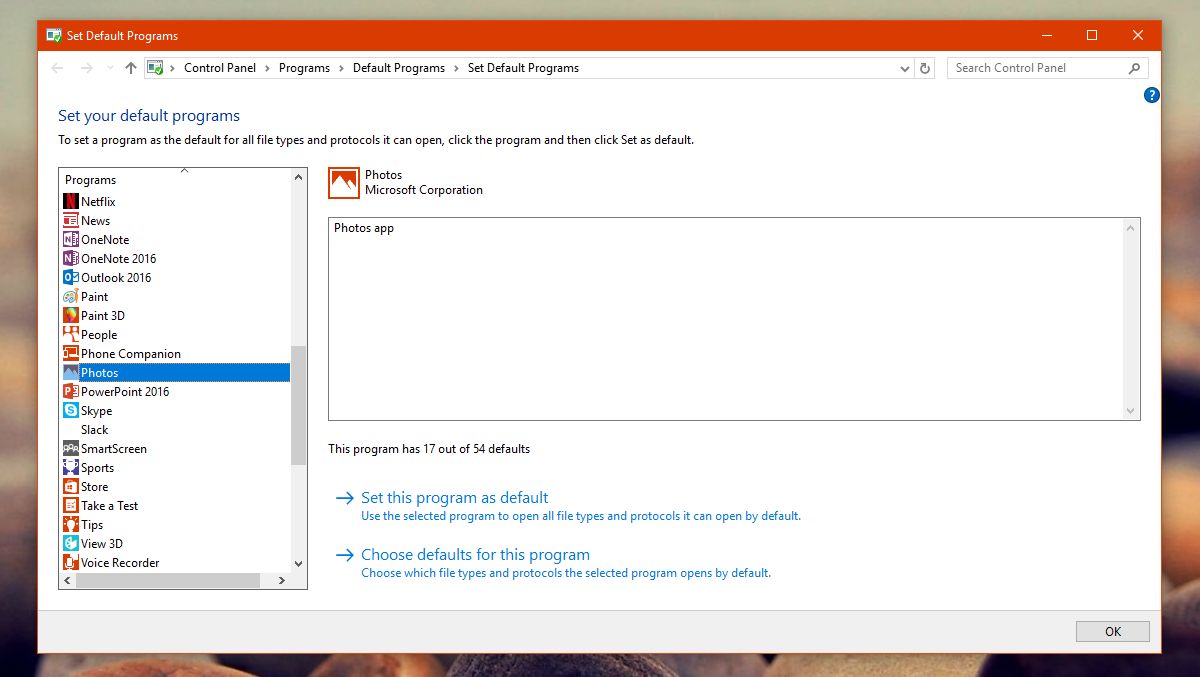This screenshot has height=677, width=1200.
Task: Click the Outlook 2016 icon
Action: pos(70,278)
